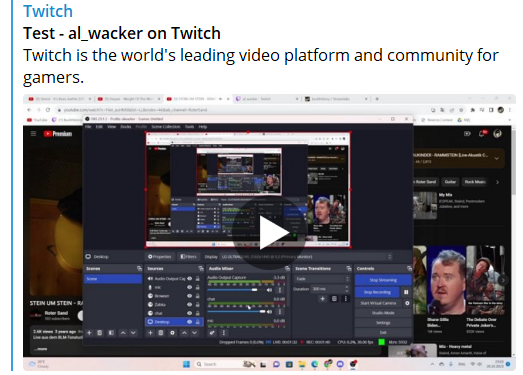
Task: Open virtual camera settings gear icon
Action: [407, 303]
